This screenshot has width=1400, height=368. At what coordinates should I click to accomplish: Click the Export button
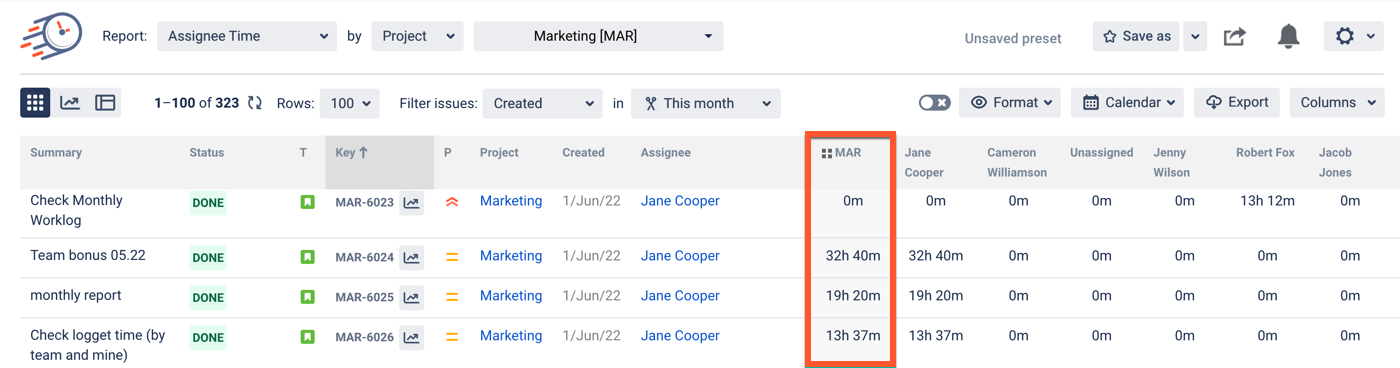1237,102
